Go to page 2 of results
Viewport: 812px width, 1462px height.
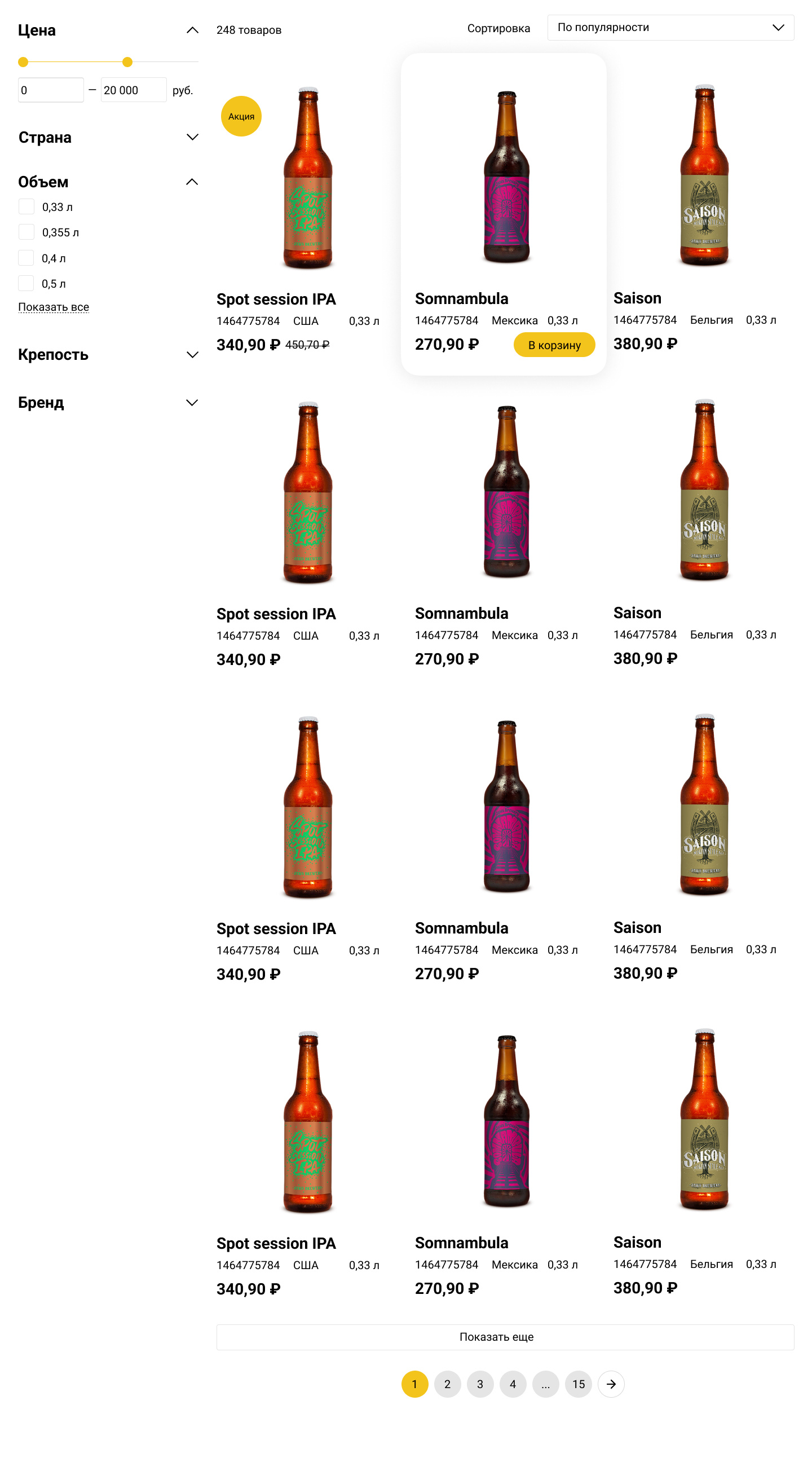click(x=447, y=1384)
